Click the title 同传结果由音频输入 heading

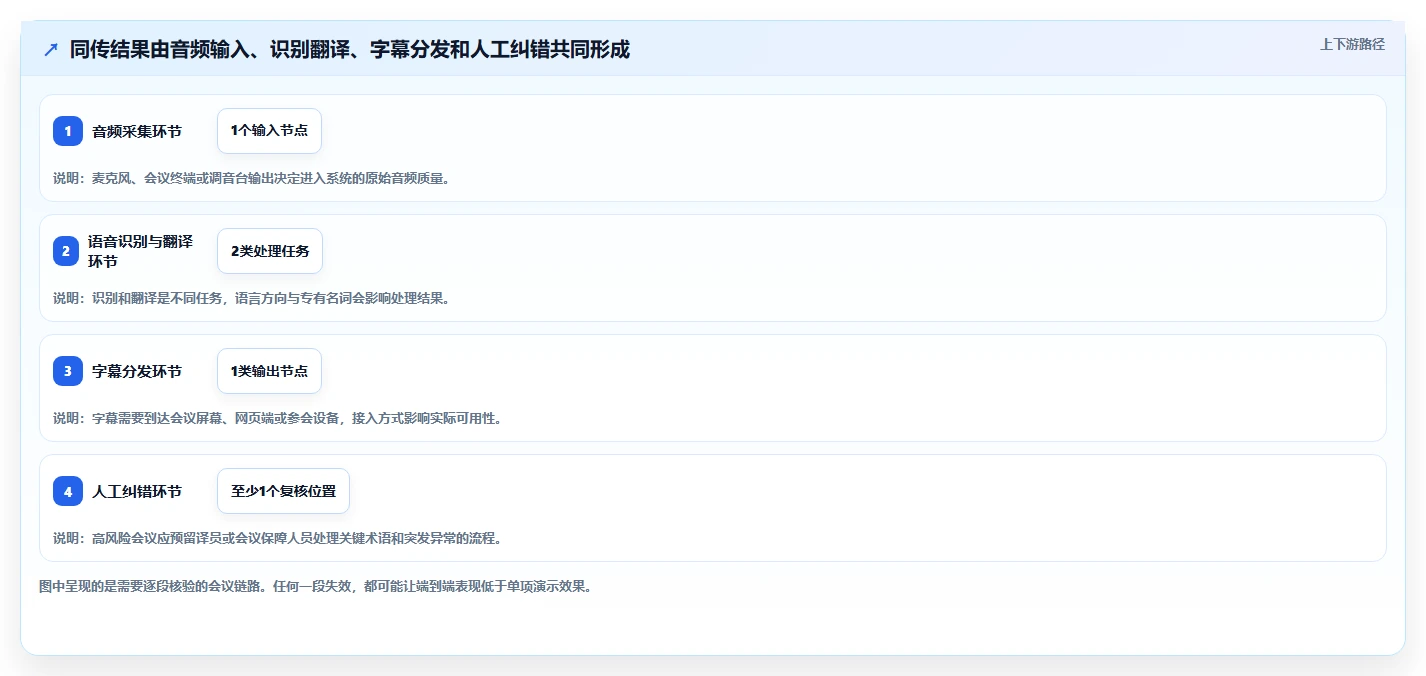(x=350, y=50)
